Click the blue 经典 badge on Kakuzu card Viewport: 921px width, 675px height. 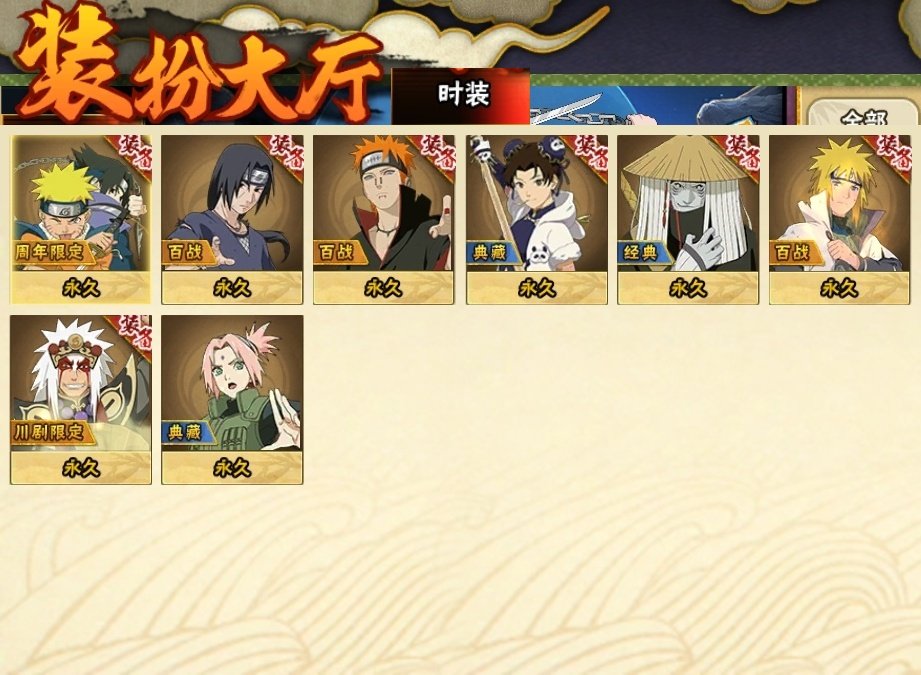[643, 253]
